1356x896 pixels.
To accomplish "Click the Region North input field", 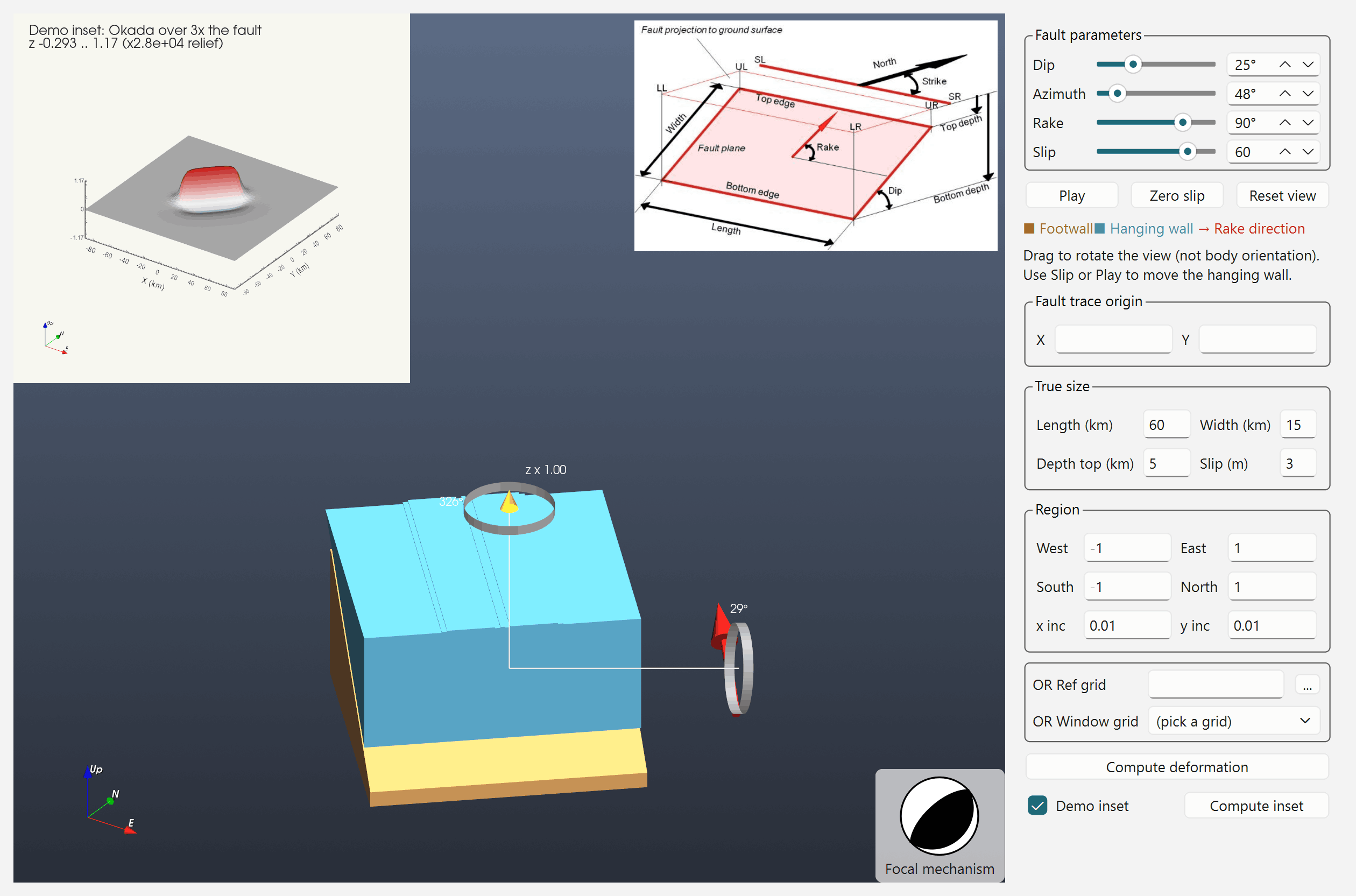I will click(x=1272, y=587).
